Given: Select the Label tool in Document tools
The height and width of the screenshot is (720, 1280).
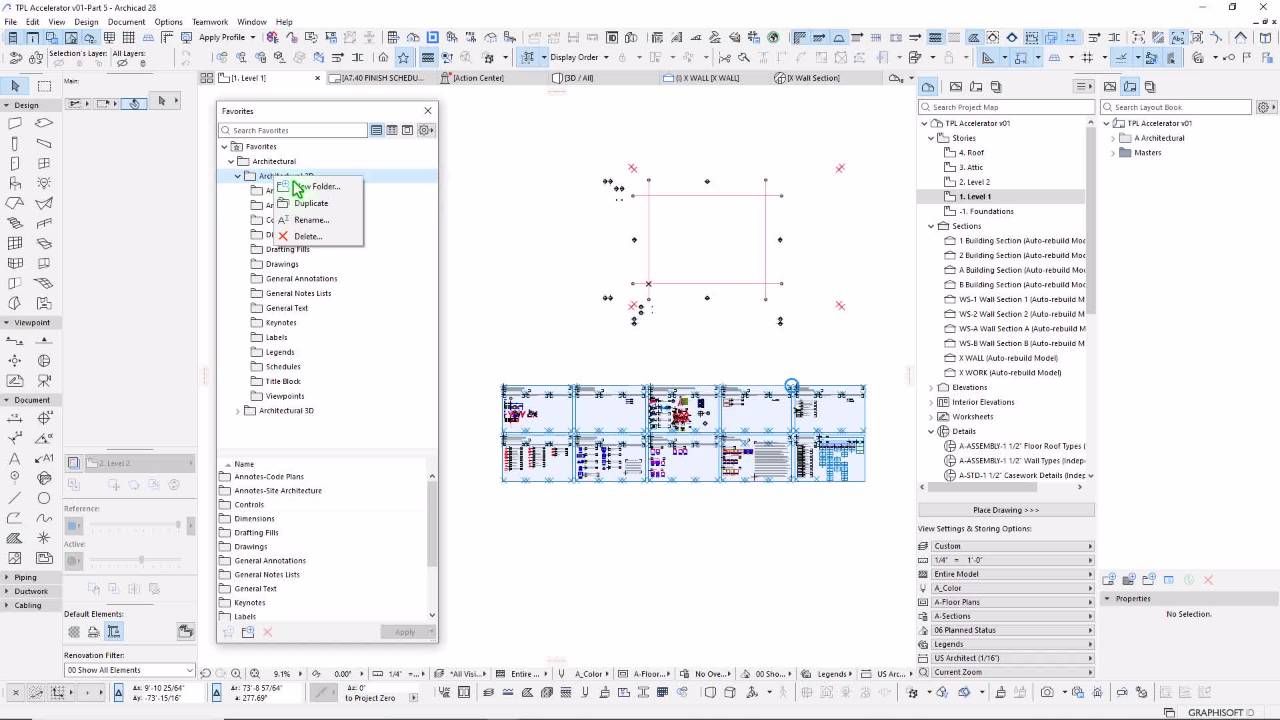Looking at the screenshot, I should coord(44,458).
